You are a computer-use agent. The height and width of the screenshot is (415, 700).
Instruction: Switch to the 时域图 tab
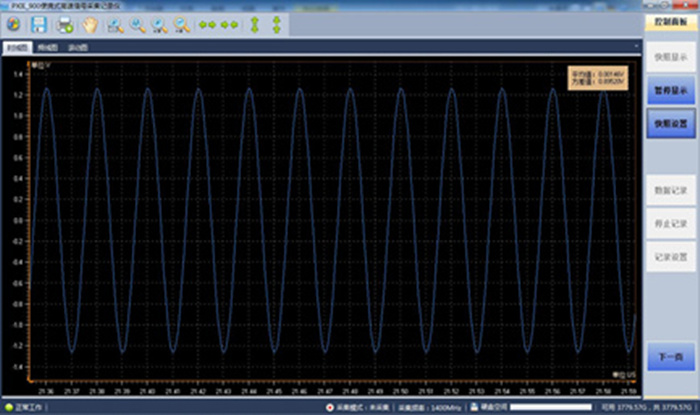tap(16, 47)
